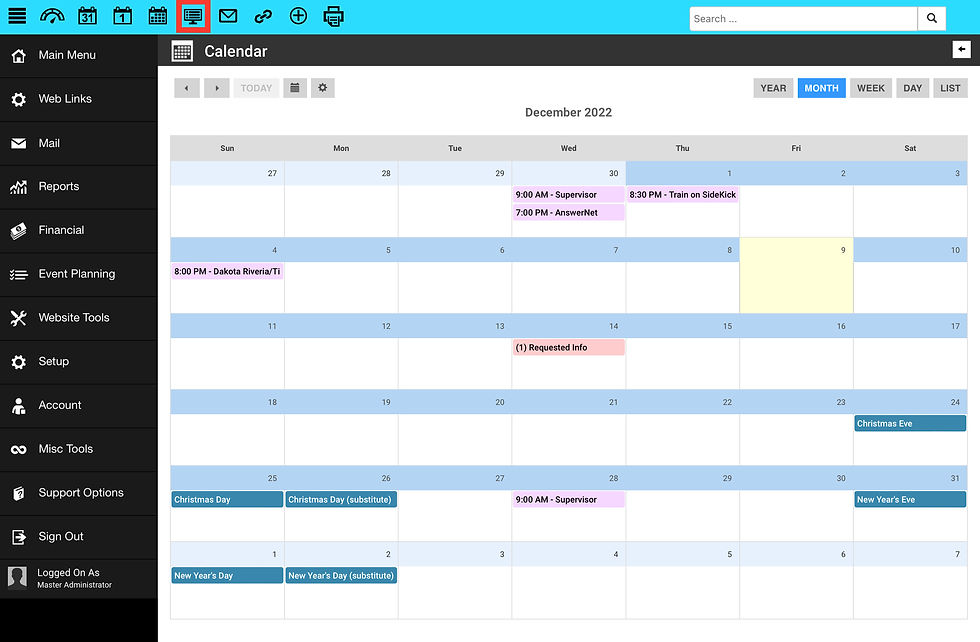This screenshot has height=642, width=980.
Task: Open Setup in the sidebar
Action: coord(79,362)
